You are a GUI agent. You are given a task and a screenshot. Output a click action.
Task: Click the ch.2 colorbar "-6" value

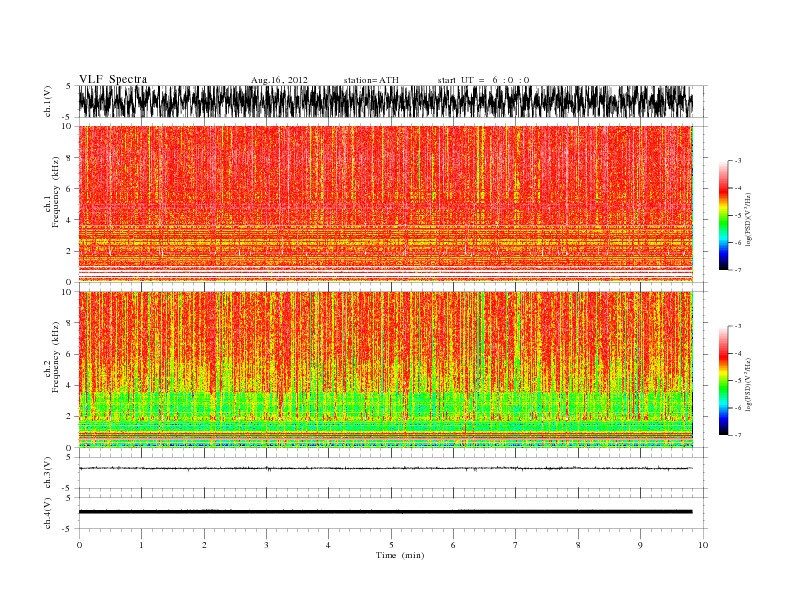[x=738, y=408]
